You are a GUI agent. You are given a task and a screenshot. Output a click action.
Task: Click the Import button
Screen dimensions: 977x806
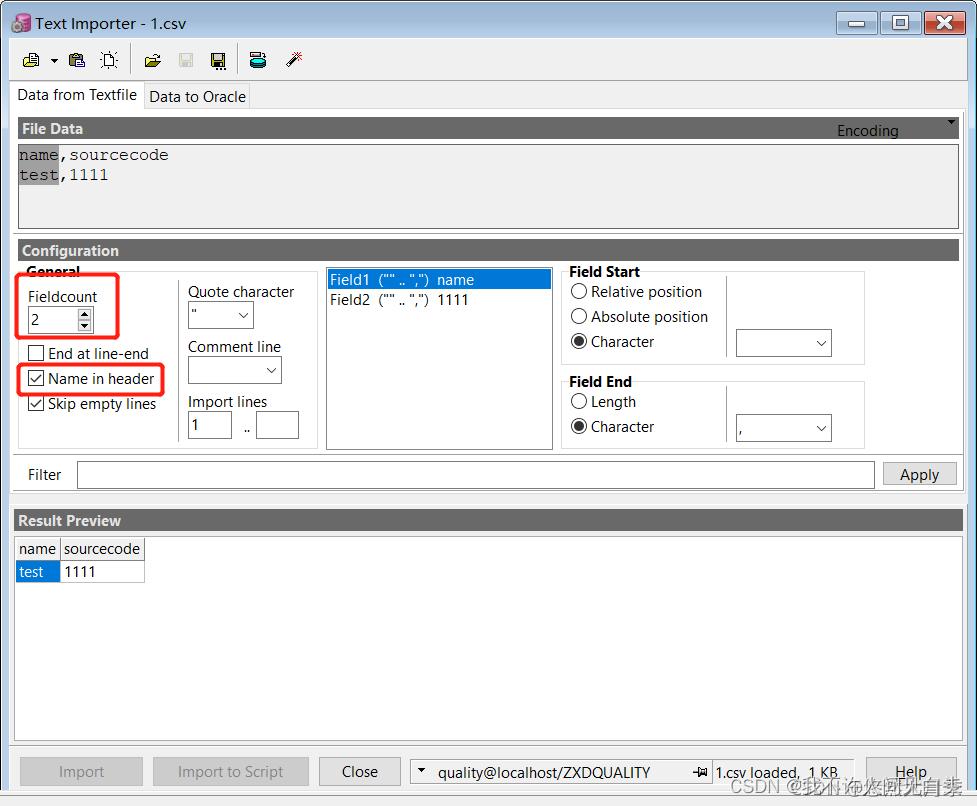click(x=81, y=772)
